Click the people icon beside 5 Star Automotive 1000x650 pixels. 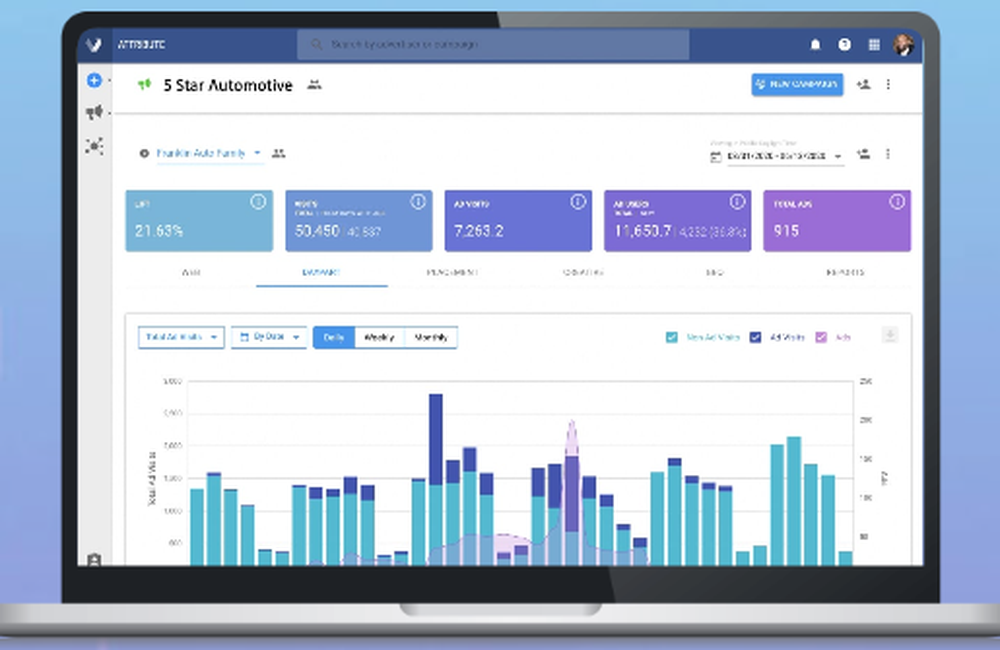tap(314, 84)
